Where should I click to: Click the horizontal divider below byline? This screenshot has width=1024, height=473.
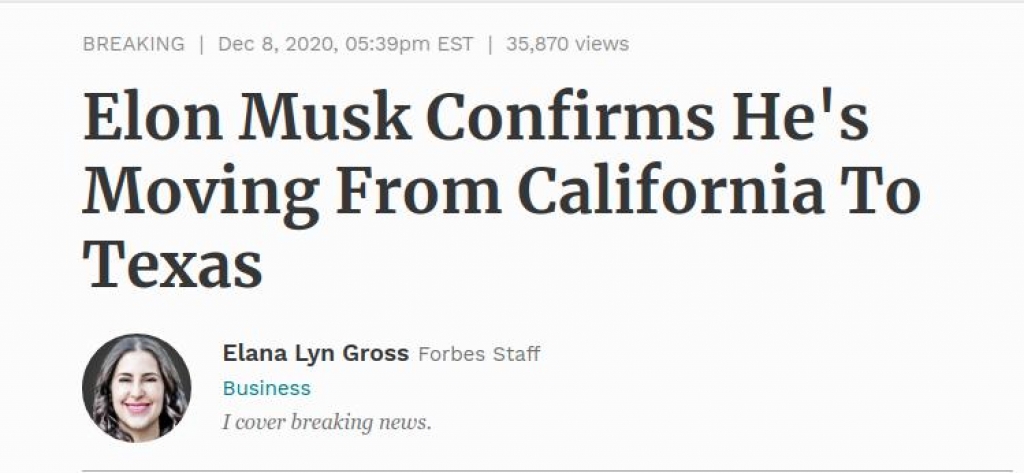[552, 470]
